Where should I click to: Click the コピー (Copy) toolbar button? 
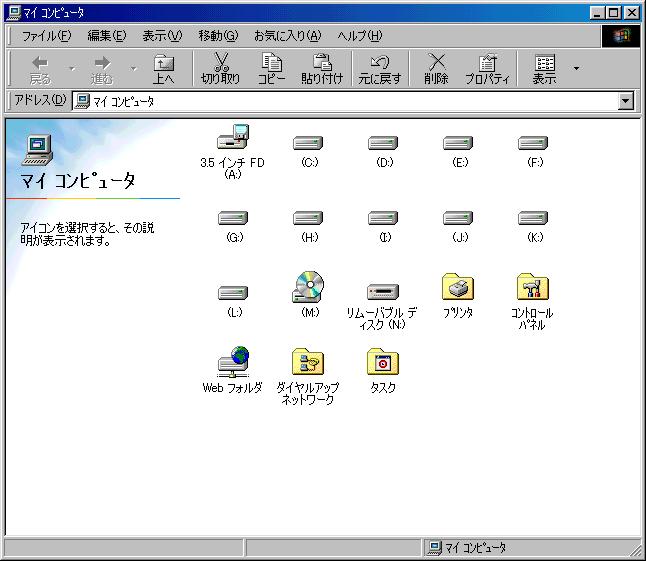click(x=272, y=69)
